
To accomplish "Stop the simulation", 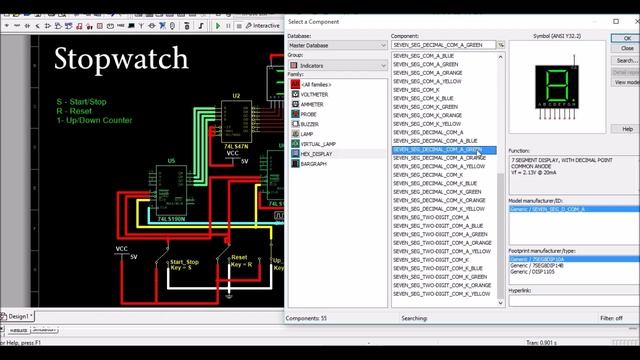I will (239, 26).
